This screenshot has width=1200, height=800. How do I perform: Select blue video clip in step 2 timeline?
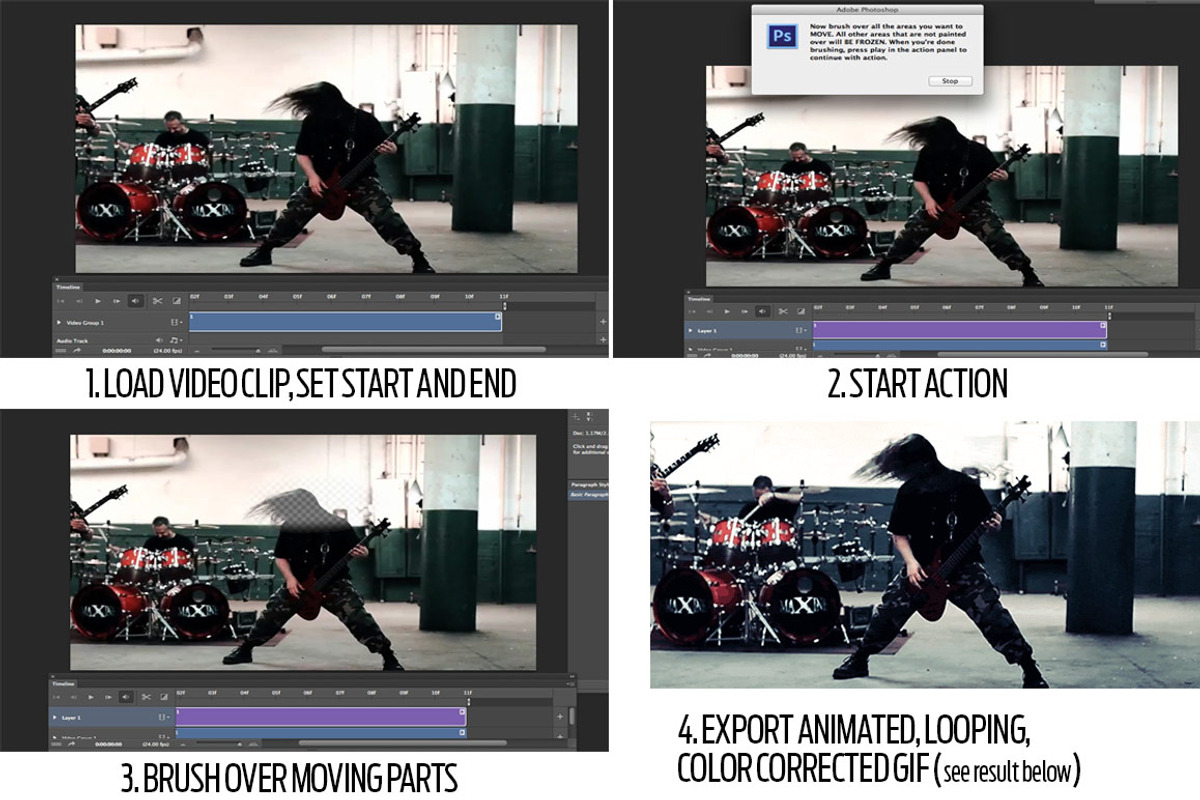coord(960,345)
